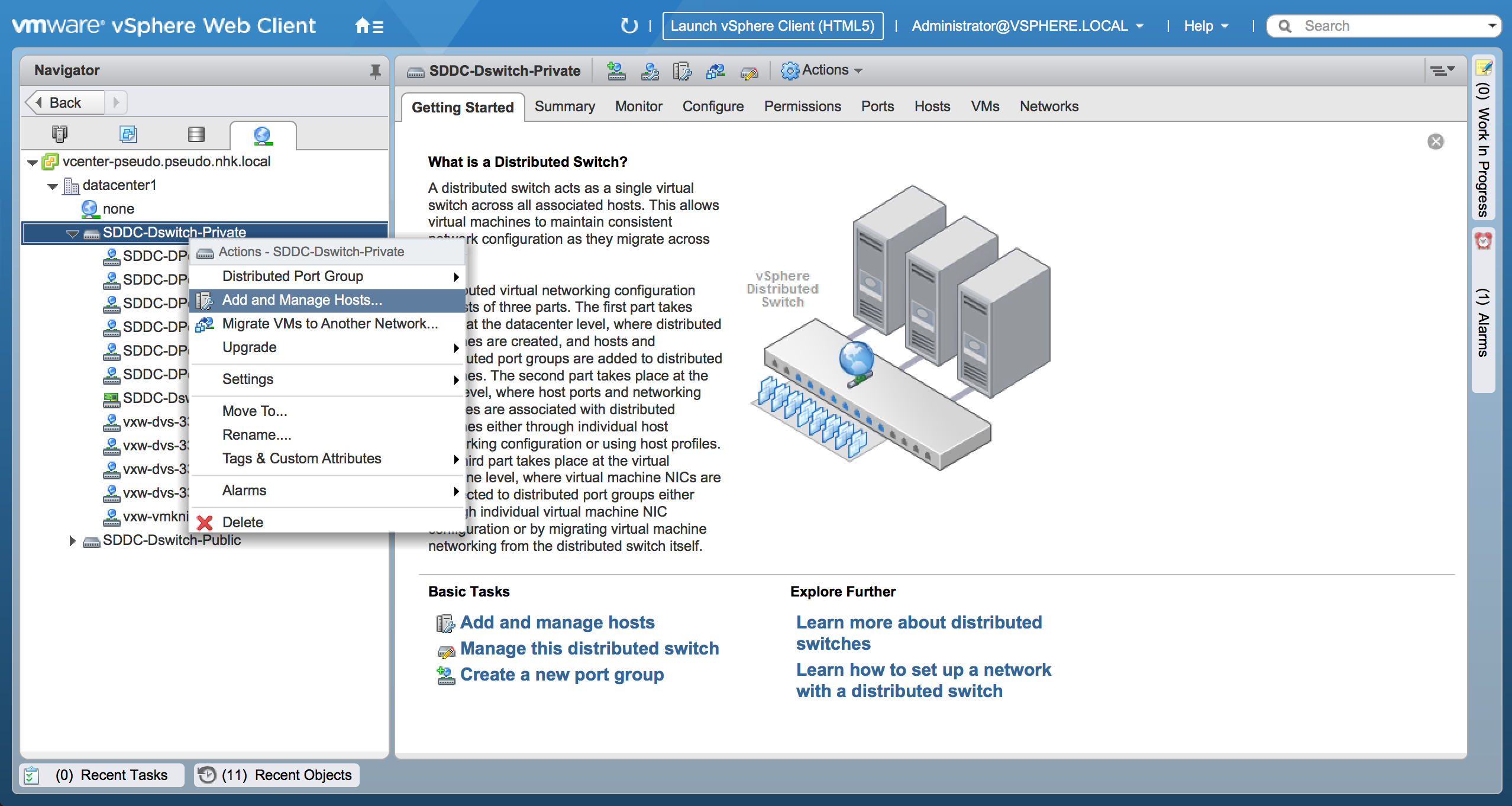Screen dimensions: 1512x806
Task: Click 'Manage this distributed switch' link
Action: point(589,649)
